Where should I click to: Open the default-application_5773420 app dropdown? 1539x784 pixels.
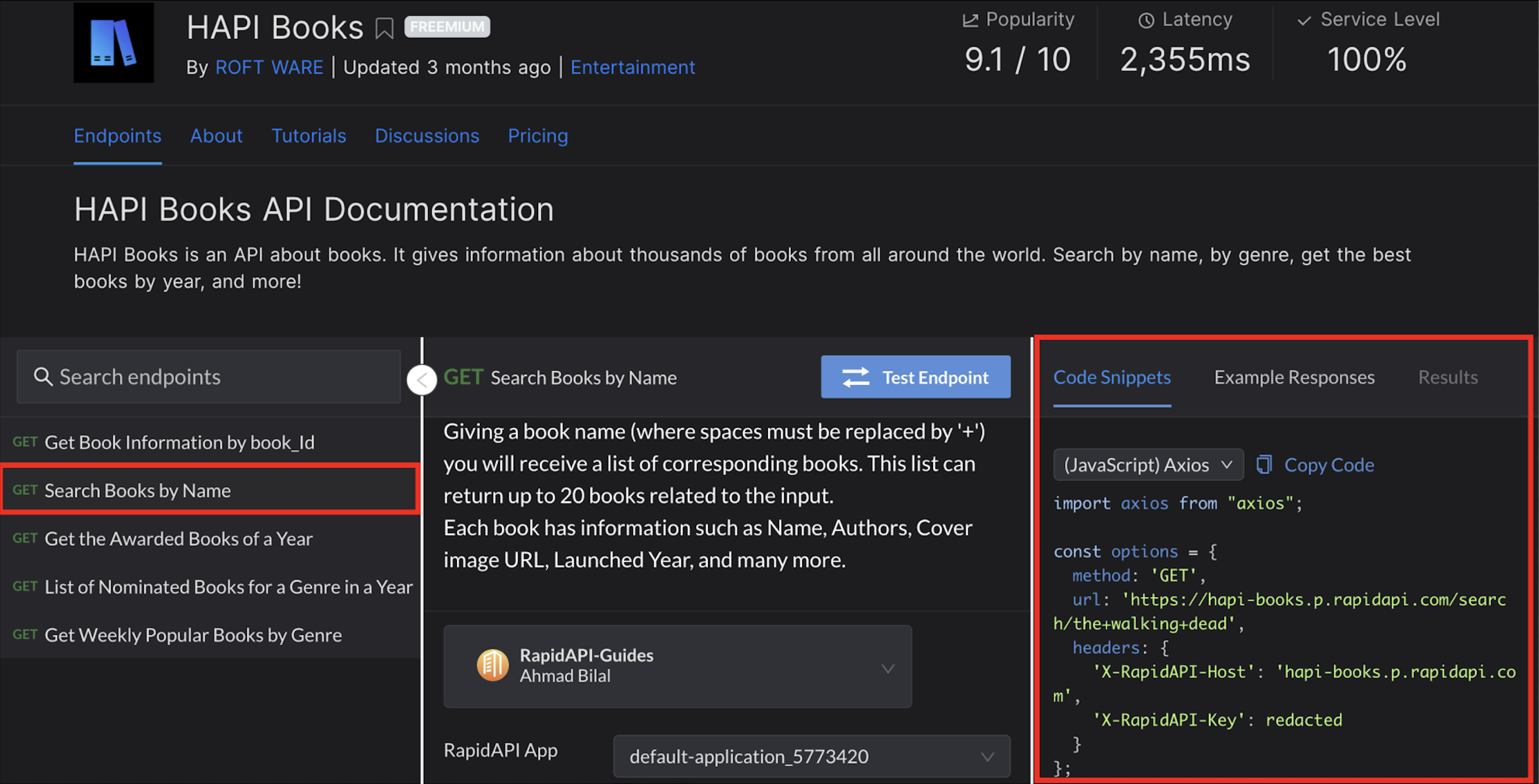(811, 757)
